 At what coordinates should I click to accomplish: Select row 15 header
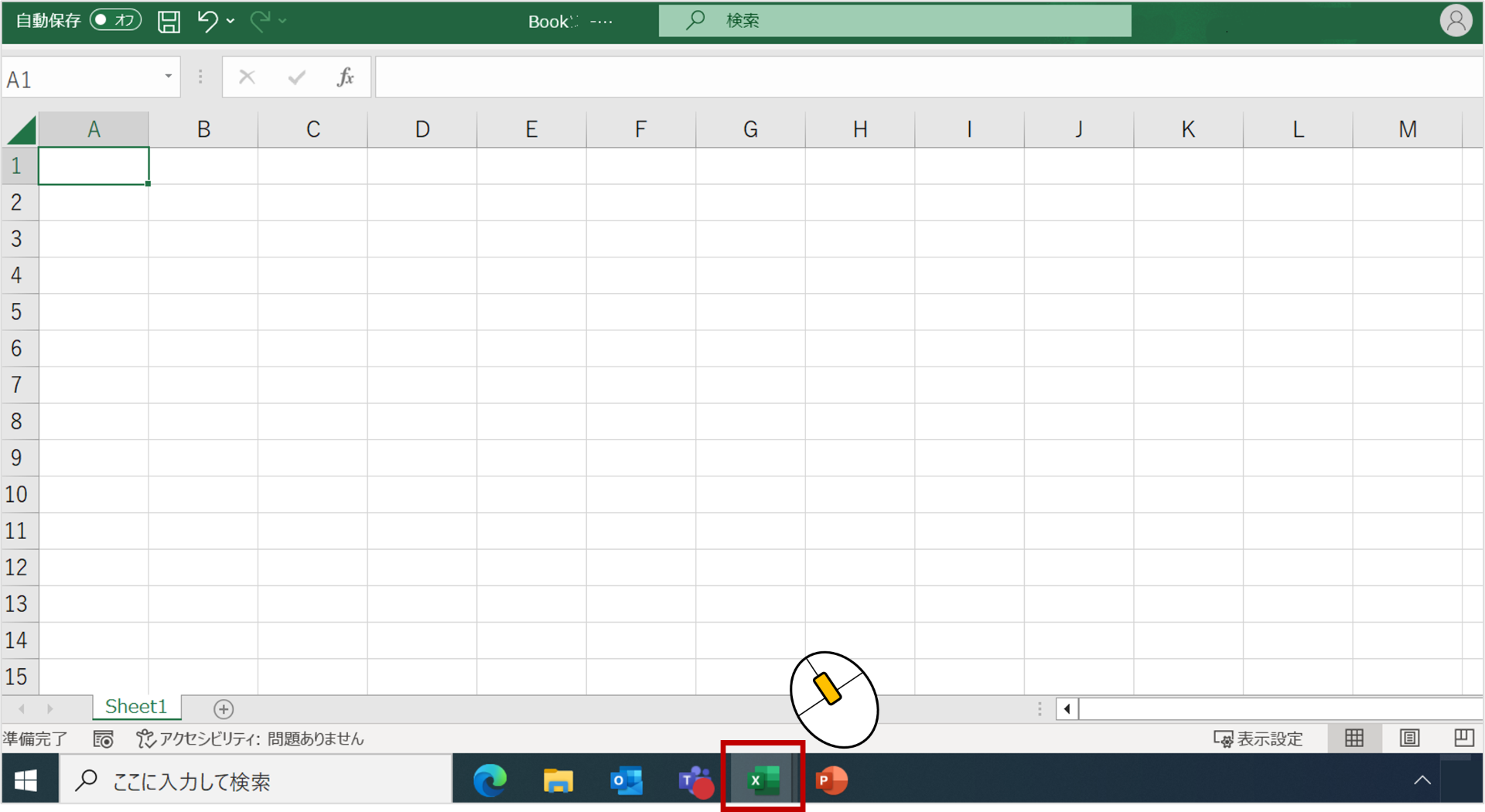(x=19, y=677)
